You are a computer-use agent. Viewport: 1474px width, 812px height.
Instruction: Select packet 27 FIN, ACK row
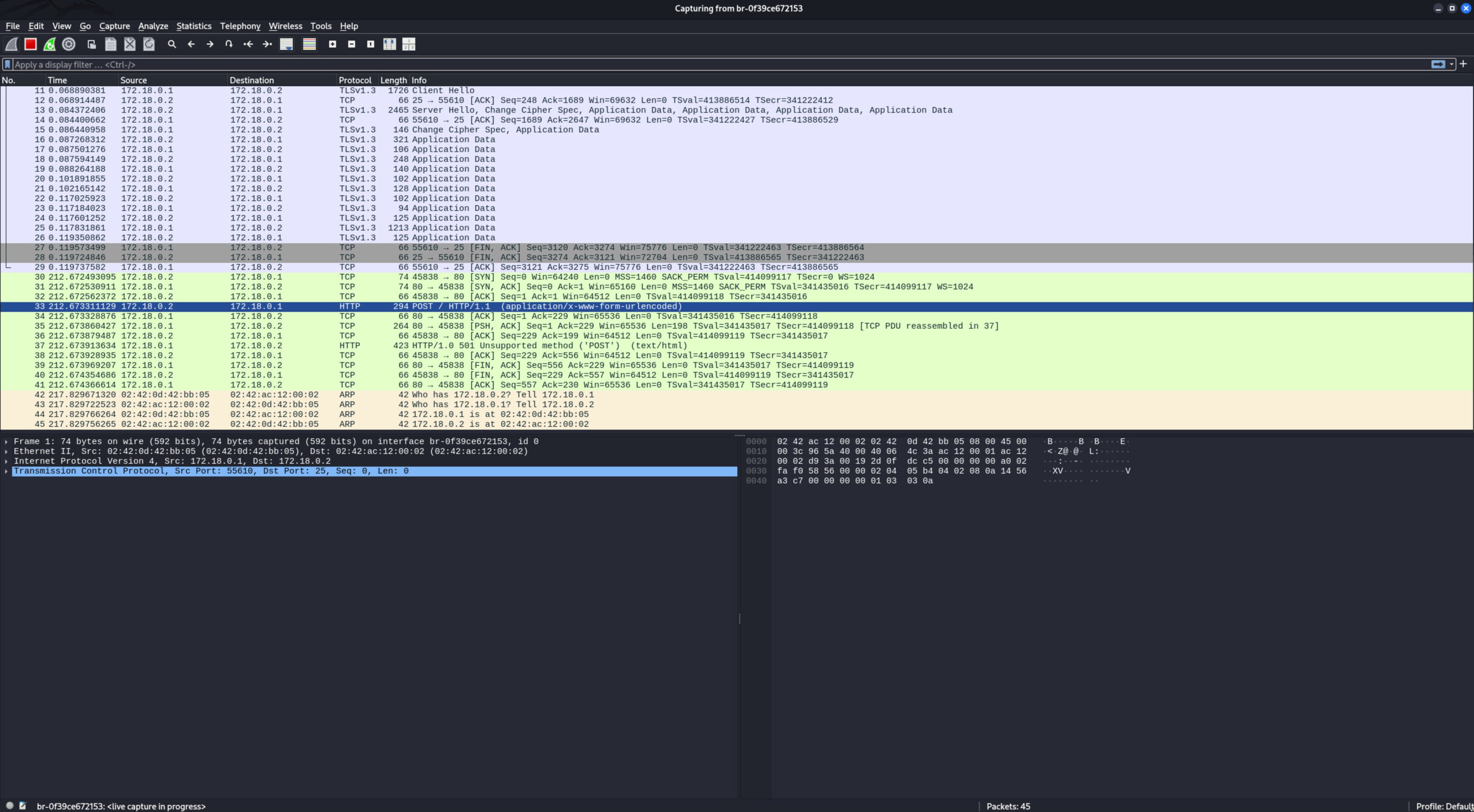[x=737, y=247]
